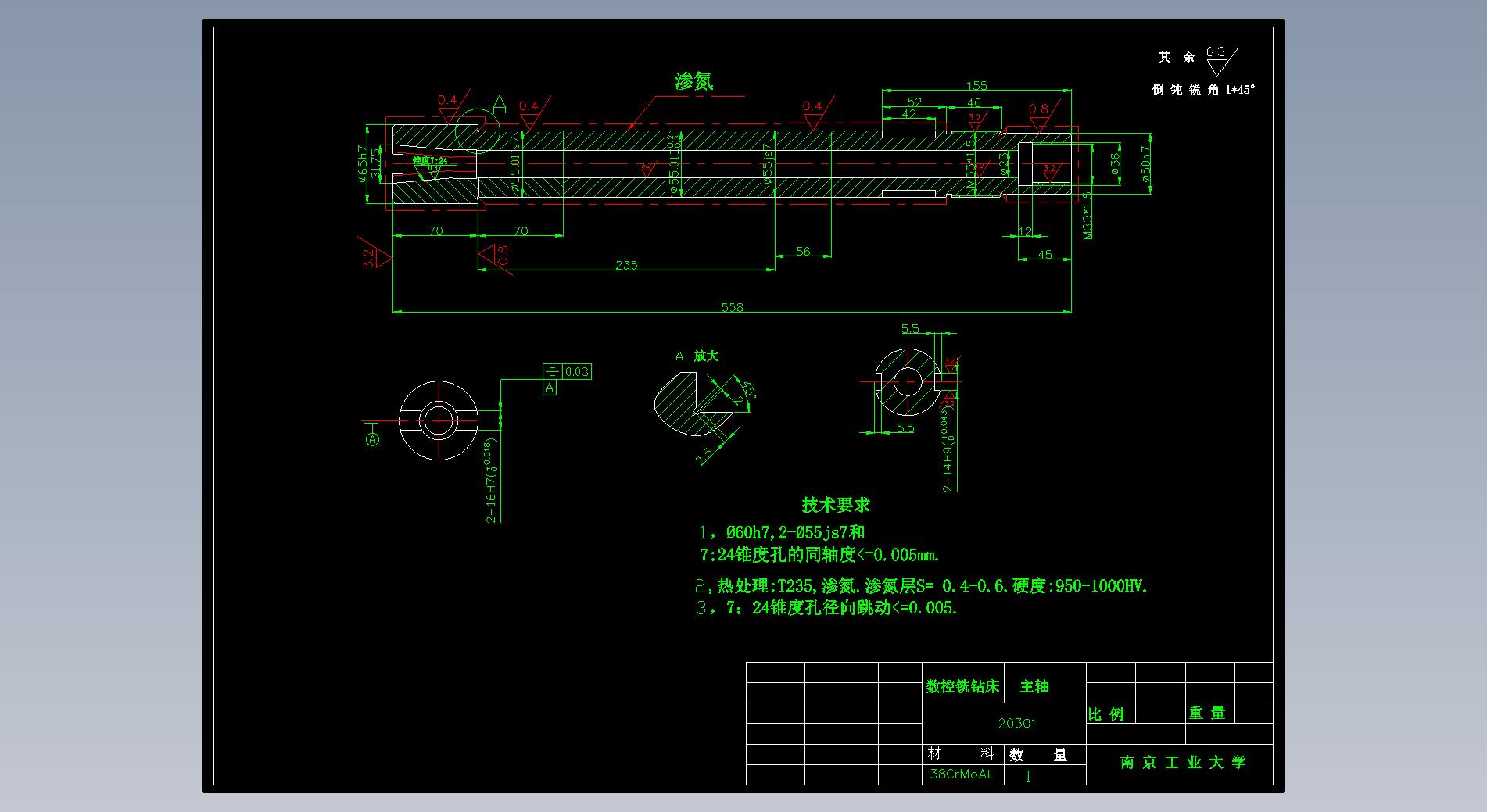The height and width of the screenshot is (812, 1487).
Task: Click the ø55js7 diameter dimension
Action: click(x=769, y=163)
